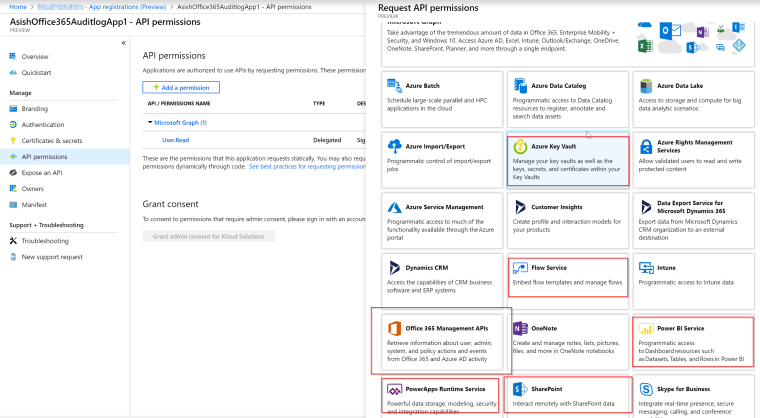Open Expose an API menu item
Screen dimensions: 760x418
coord(42,173)
